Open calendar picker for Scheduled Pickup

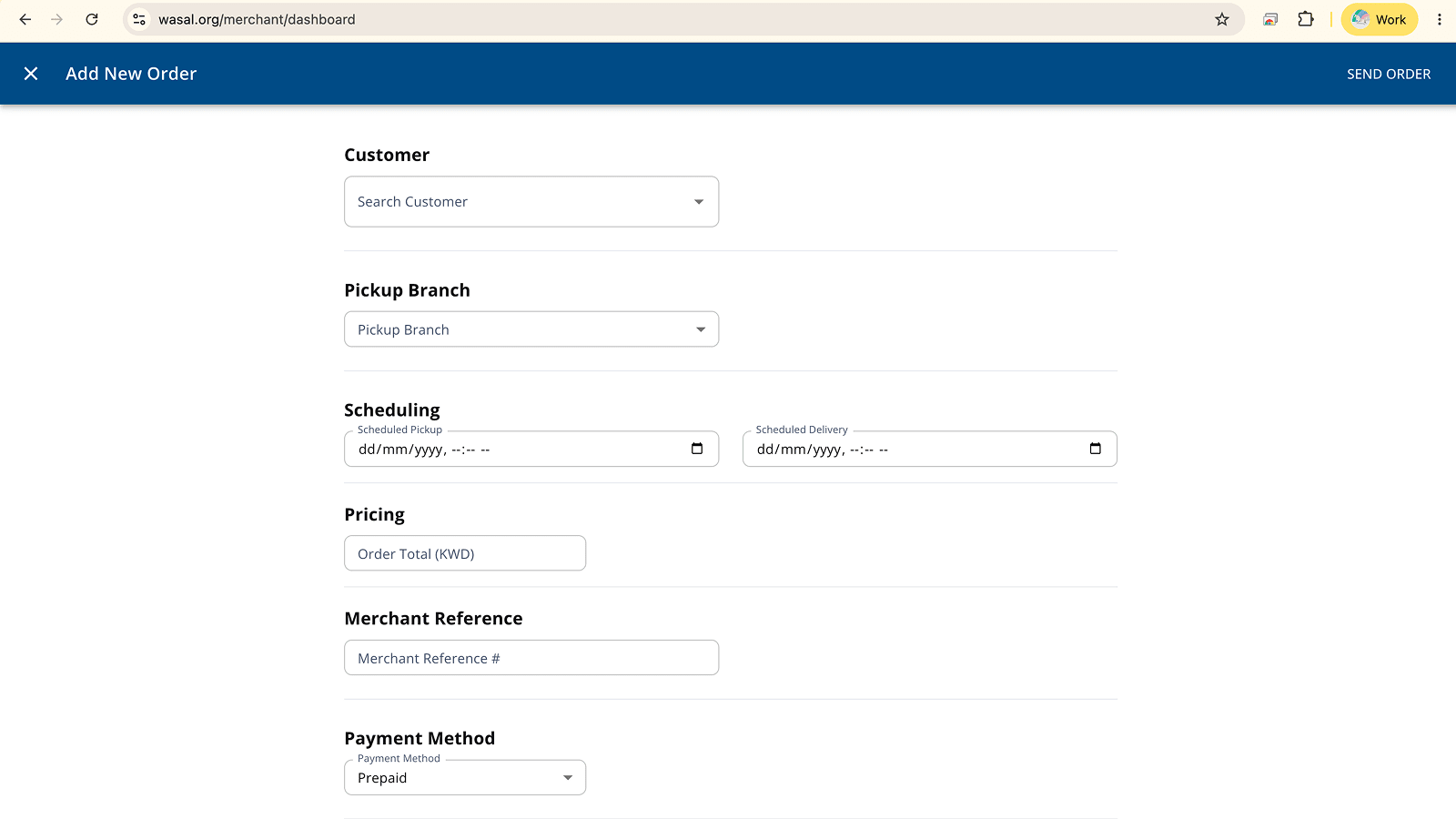coord(697,449)
